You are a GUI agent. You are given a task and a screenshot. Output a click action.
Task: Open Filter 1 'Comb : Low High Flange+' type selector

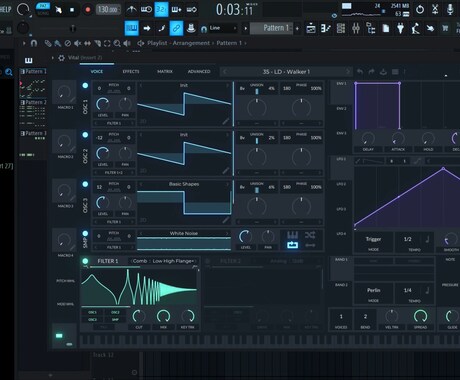pyautogui.click(x=164, y=261)
